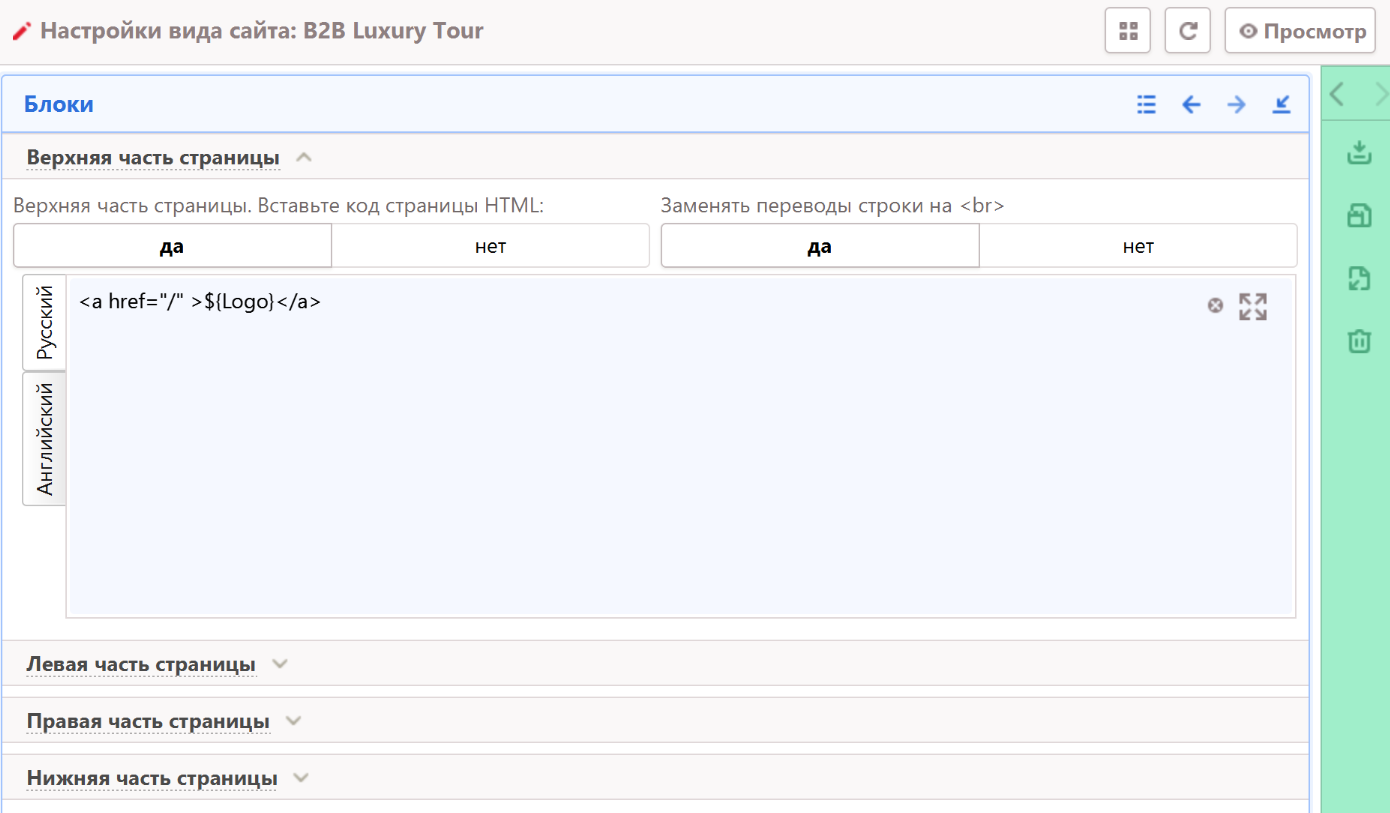Select 'нет' for inserting page HTML code
This screenshot has width=1390, height=813.
coord(490,246)
